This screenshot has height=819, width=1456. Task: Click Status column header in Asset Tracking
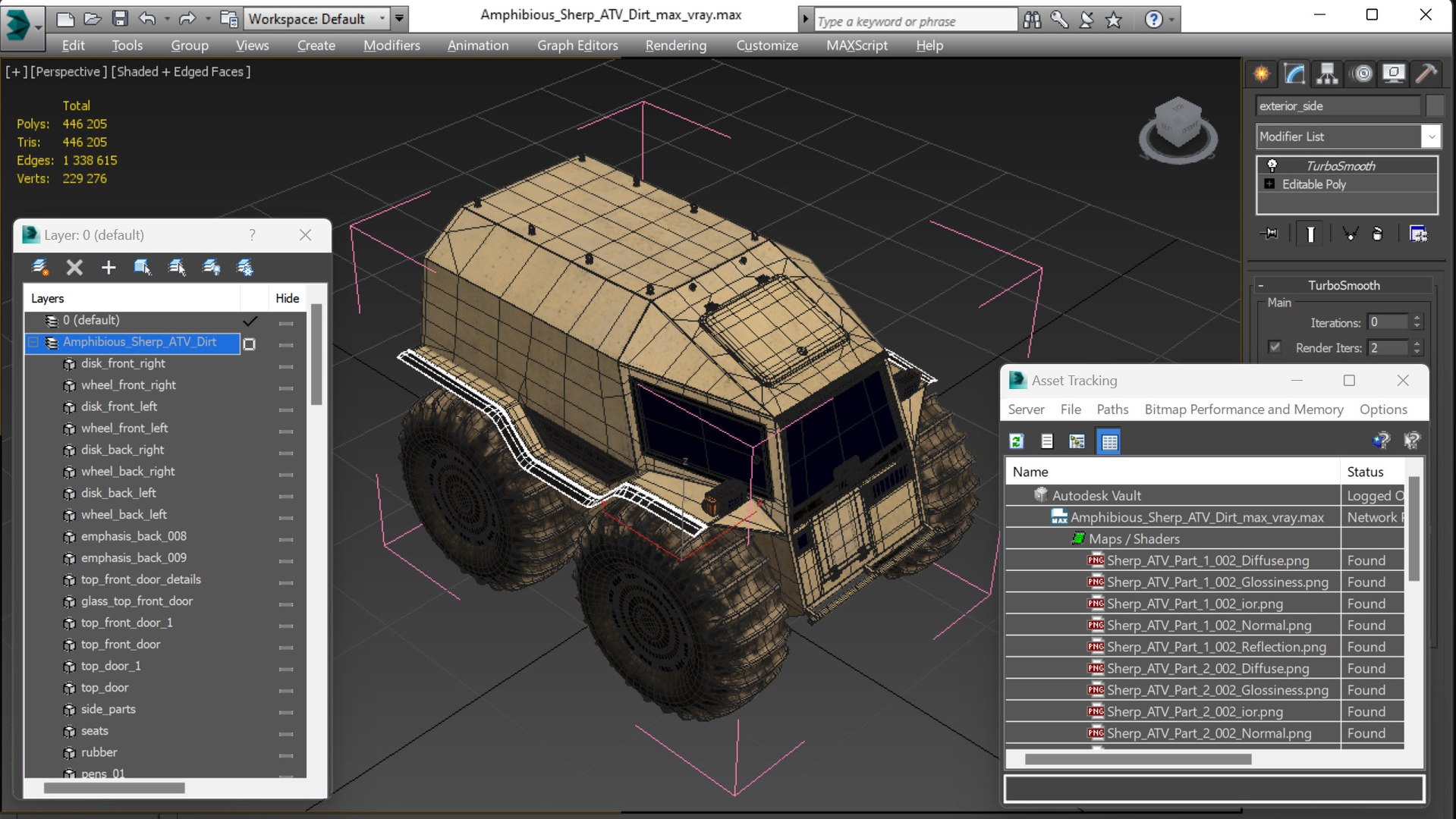click(x=1374, y=472)
